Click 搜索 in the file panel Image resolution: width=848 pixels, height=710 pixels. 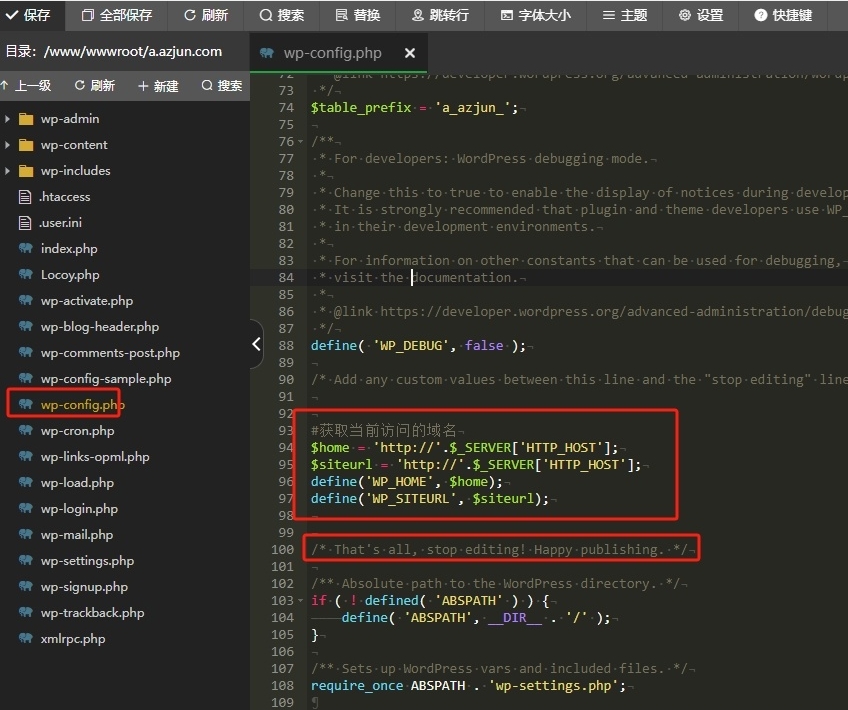click(x=222, y=85)
